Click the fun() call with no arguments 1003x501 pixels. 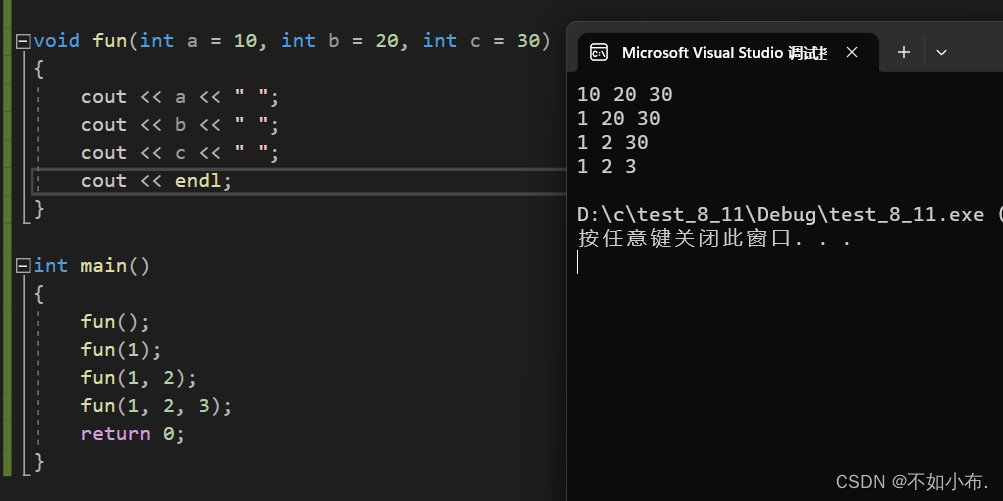pos(115,322)
